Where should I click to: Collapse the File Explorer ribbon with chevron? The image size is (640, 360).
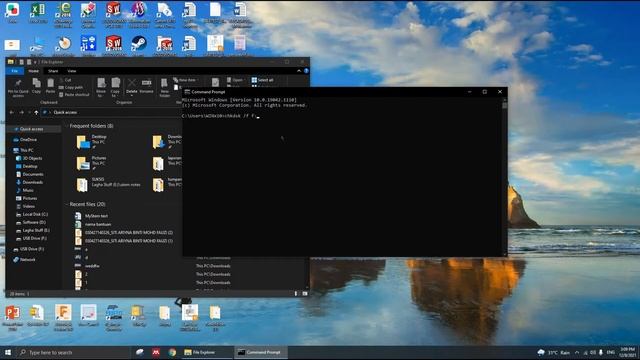[299, 71]
